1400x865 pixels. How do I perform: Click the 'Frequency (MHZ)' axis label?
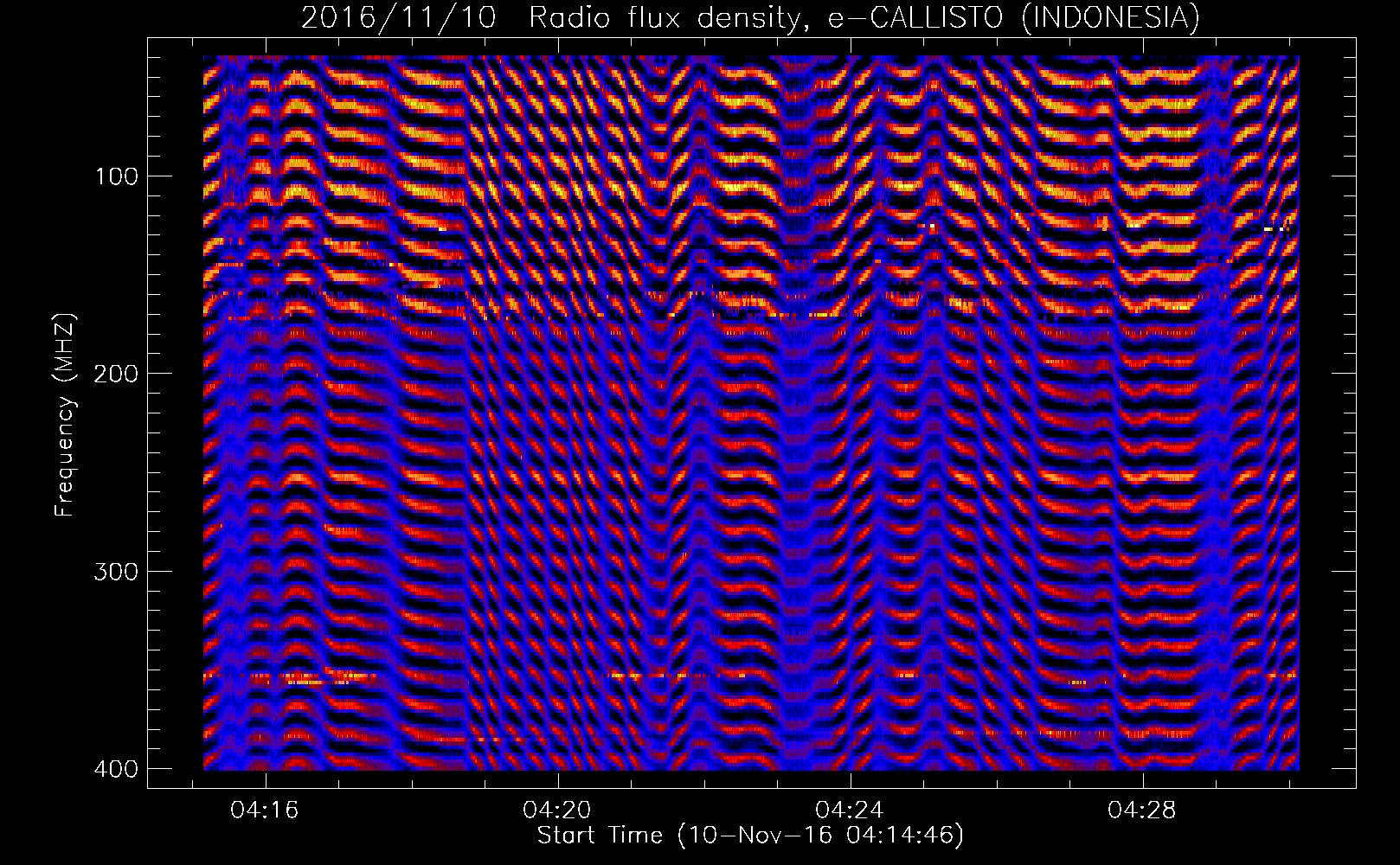pos(66,414)
